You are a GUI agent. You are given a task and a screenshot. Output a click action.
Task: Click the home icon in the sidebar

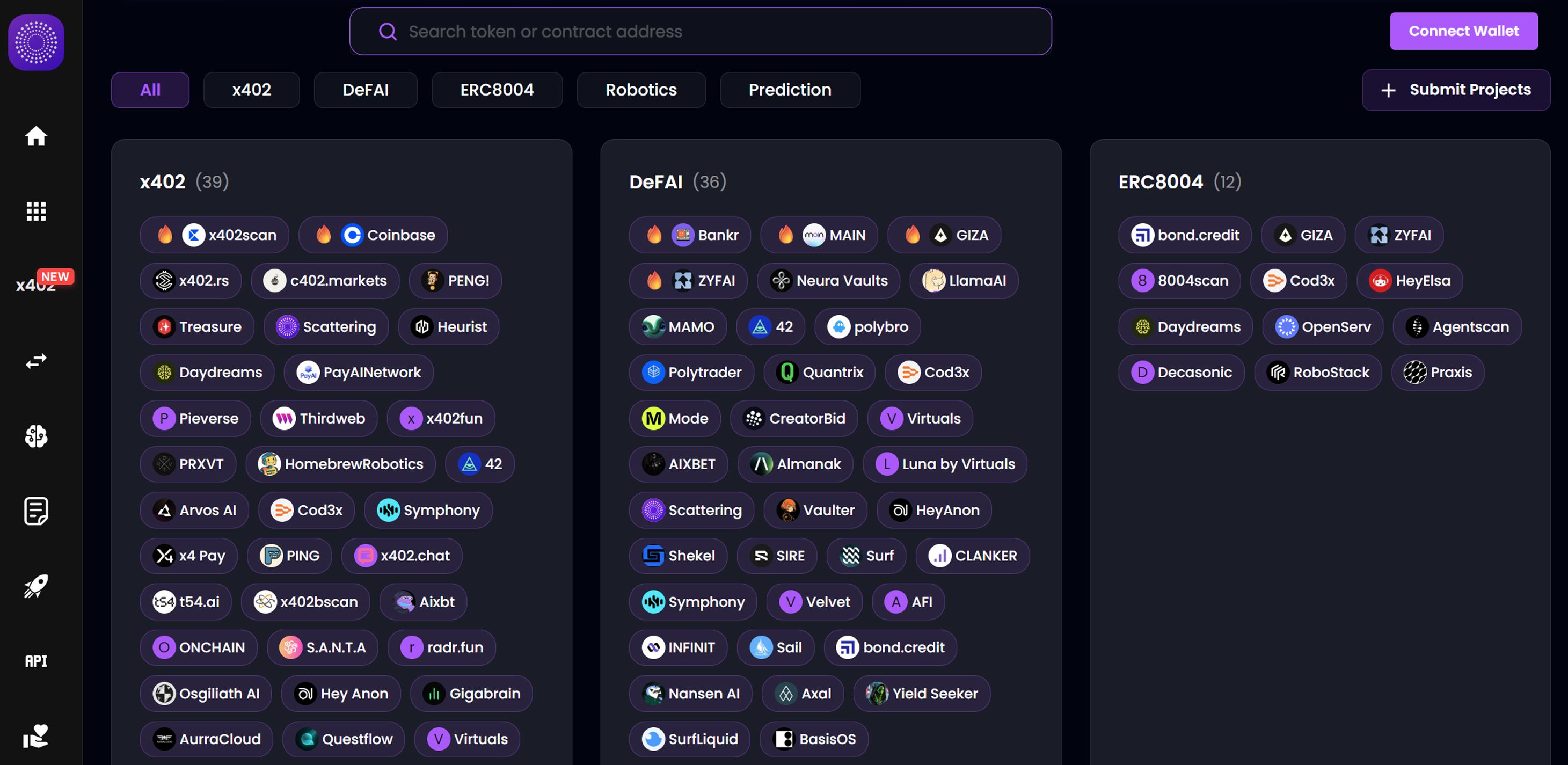36,136
